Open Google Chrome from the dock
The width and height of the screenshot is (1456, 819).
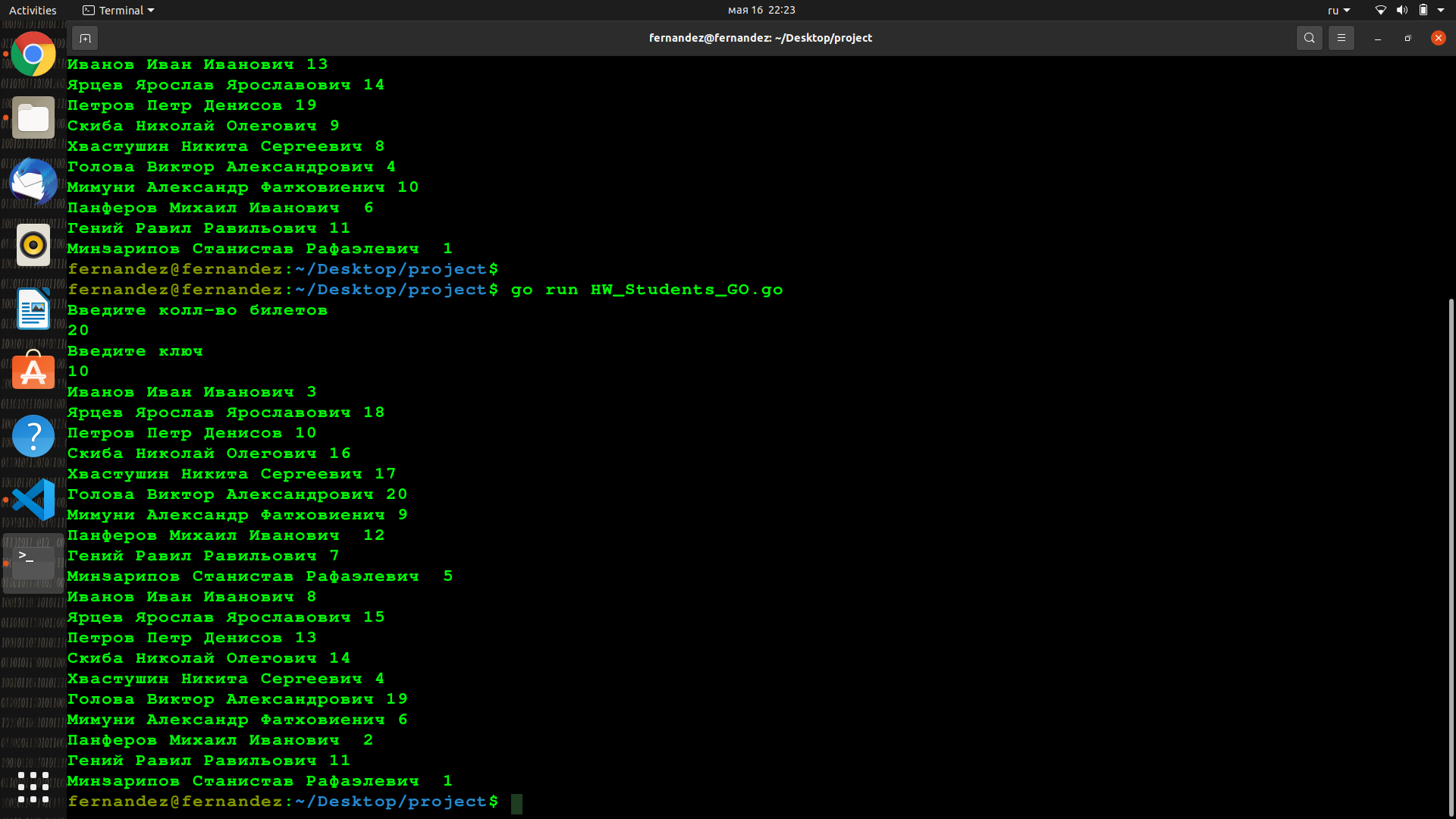(x=33, y=54)
